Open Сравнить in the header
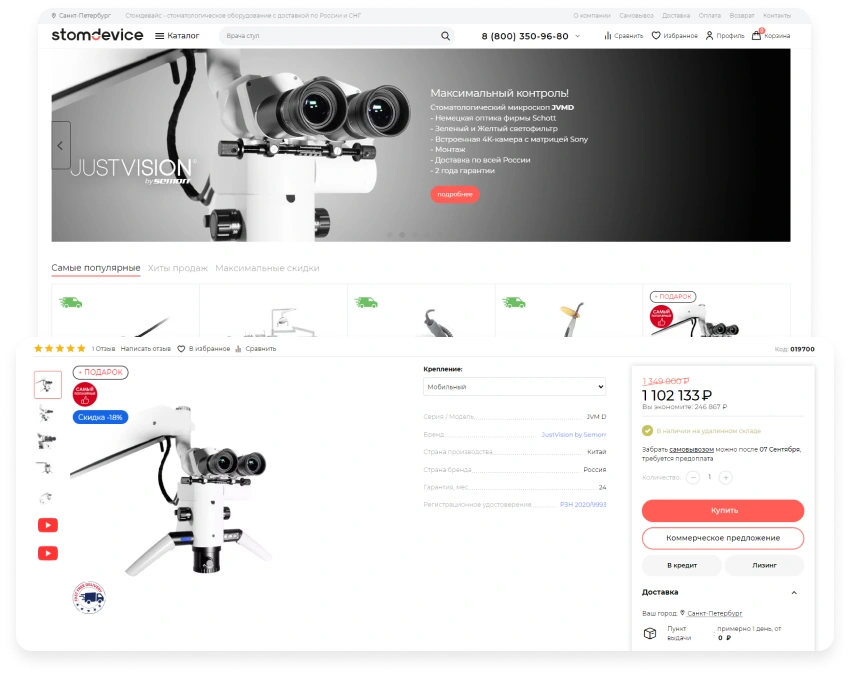Screen dimensions: 850x675 (x=623, y=36)
